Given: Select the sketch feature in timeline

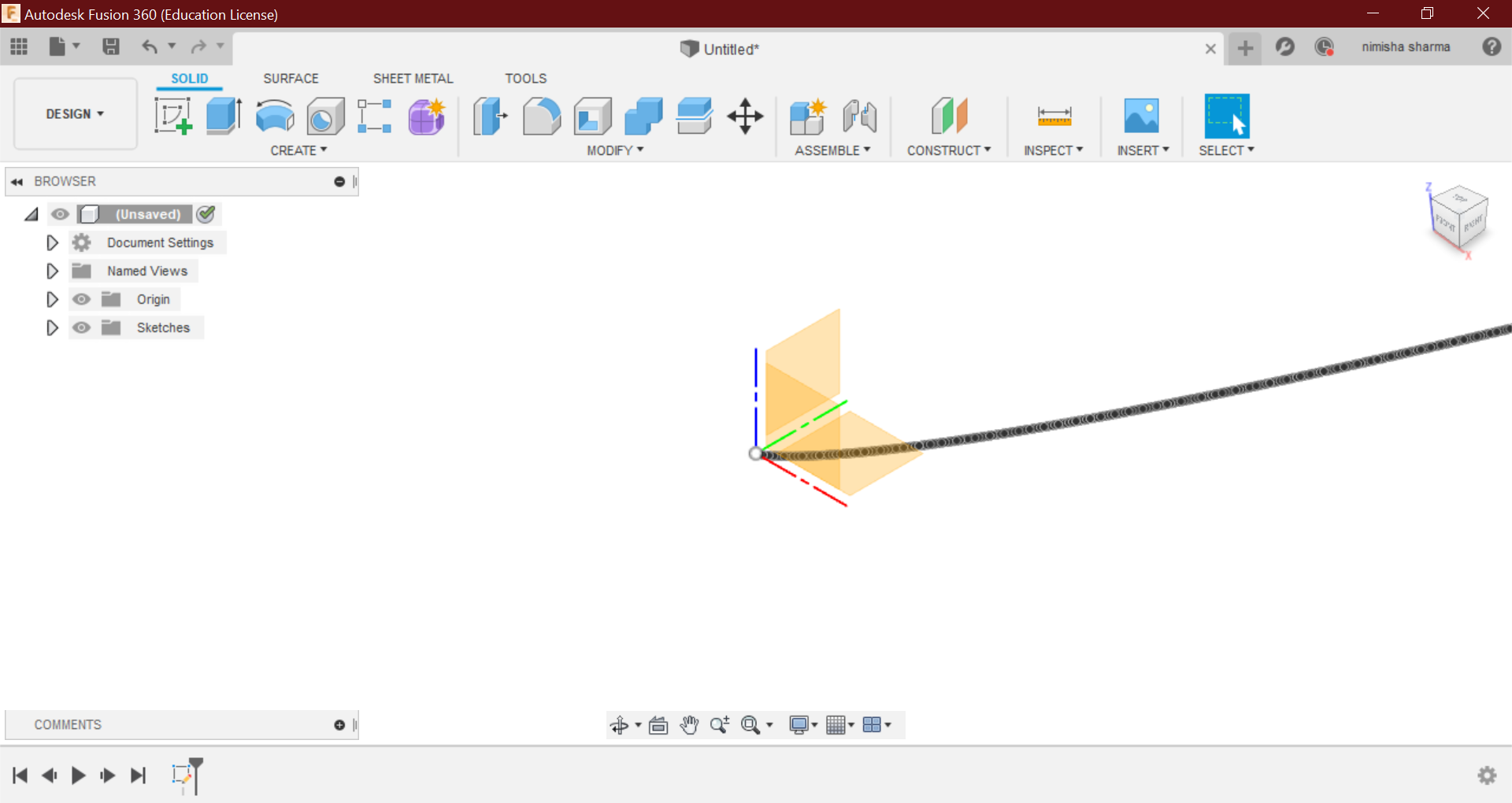Looking at the screenshot, I should [x=182, y=775].
